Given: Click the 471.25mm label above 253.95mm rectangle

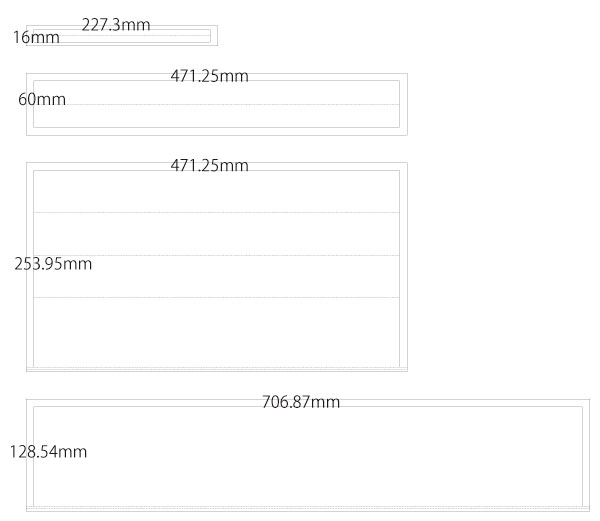Looking at the screenshot, I should click(x=209, y=166).
